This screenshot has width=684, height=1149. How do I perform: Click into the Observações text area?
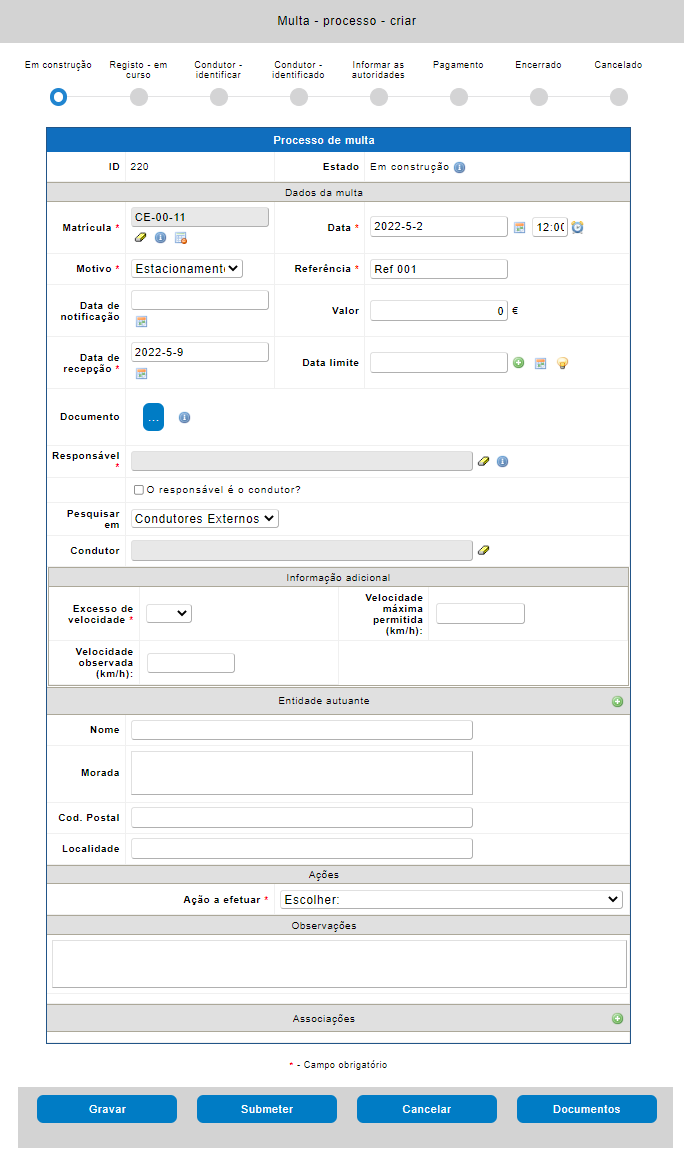(339, 963)
